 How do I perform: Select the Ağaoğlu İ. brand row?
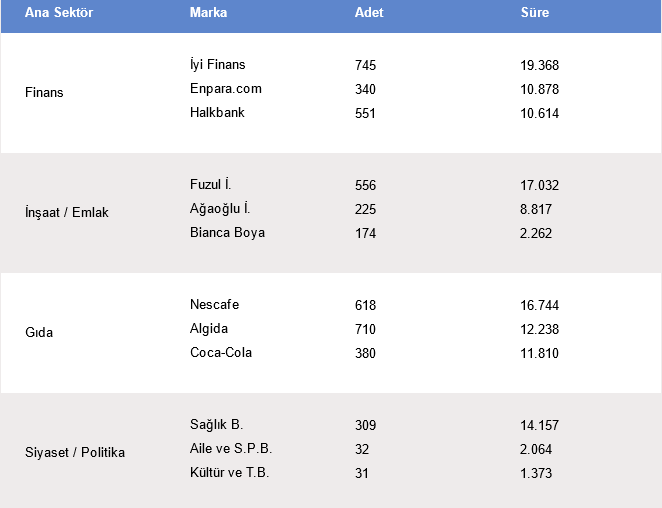point(220,209)
